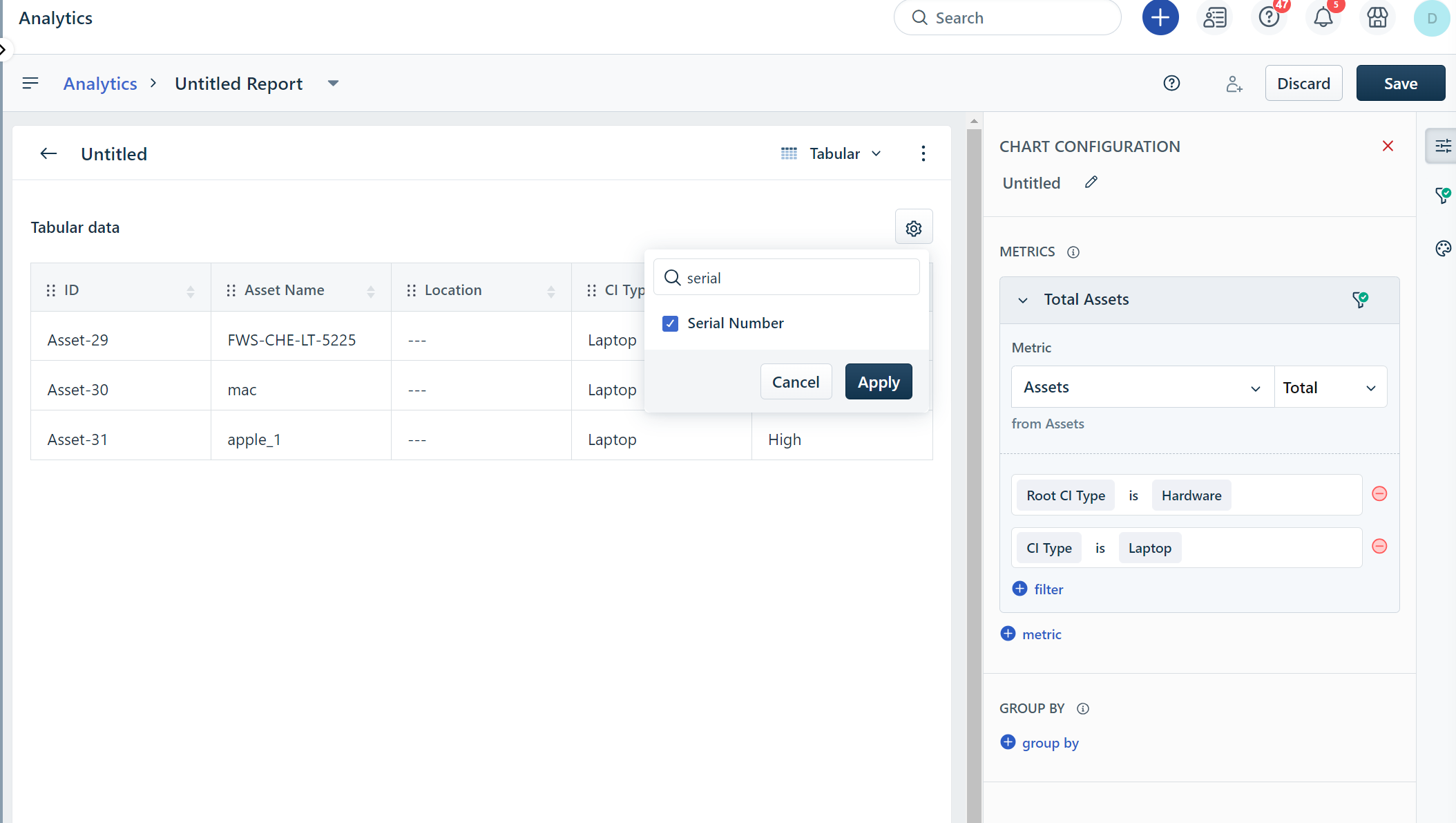The image size is (1456, 823).
Task: Open the palette appearance icon in sidebar
Action: 1443,248
